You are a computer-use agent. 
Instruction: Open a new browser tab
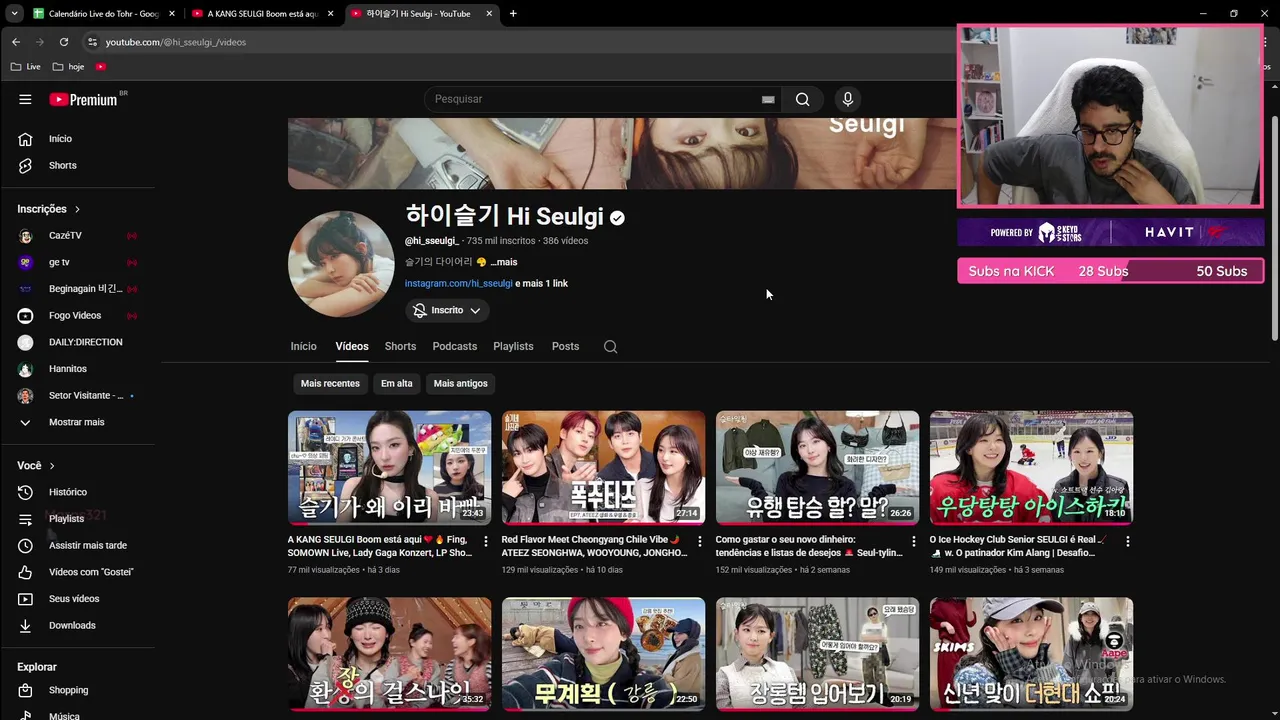click(x=513, y=14)
